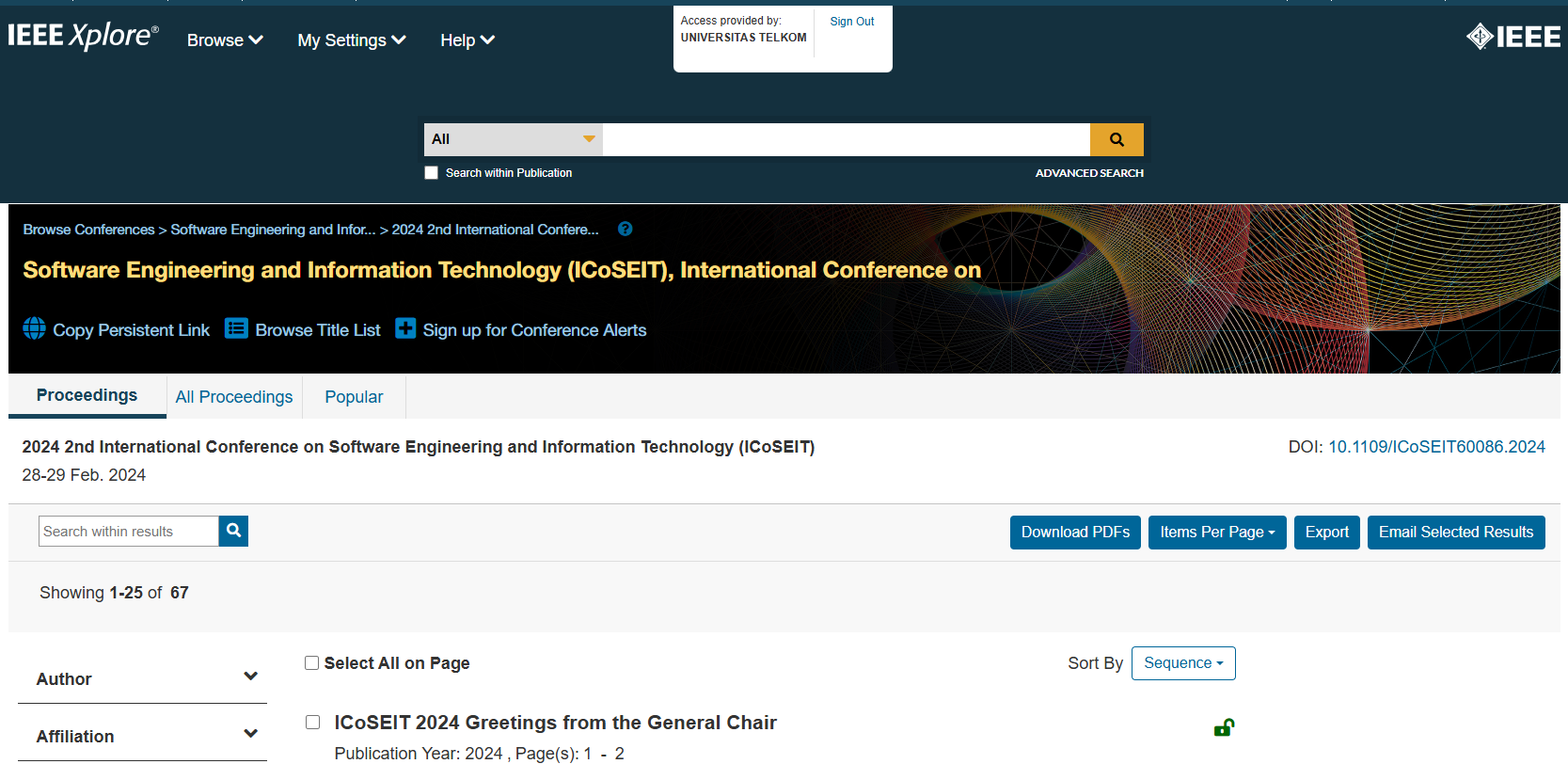Viewport: 1568px width, 764px height.
Task: Expand the Author filter section
Action: tap(250, 676)
